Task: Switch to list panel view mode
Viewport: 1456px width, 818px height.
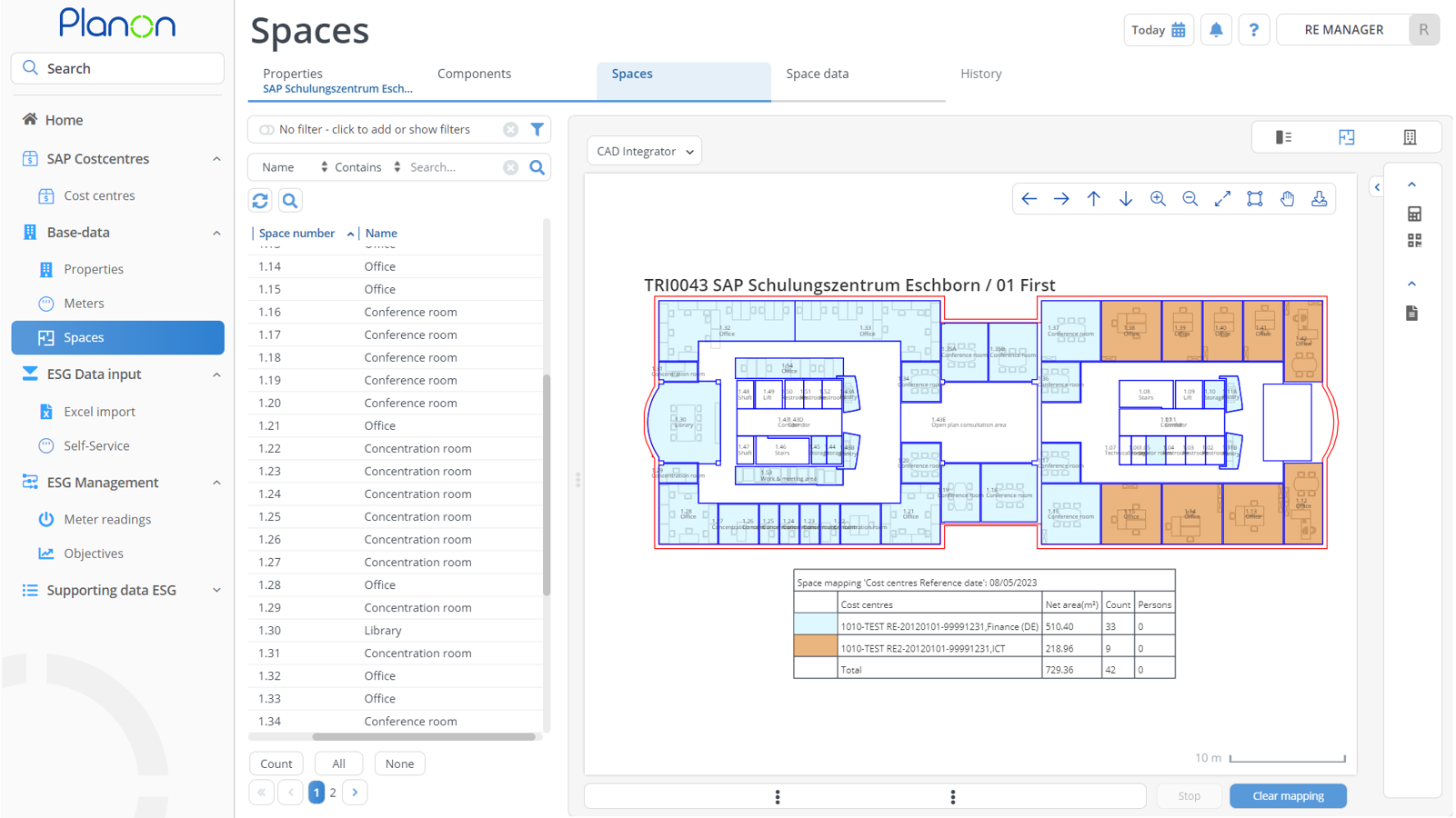Action: tap(1283, 137)
